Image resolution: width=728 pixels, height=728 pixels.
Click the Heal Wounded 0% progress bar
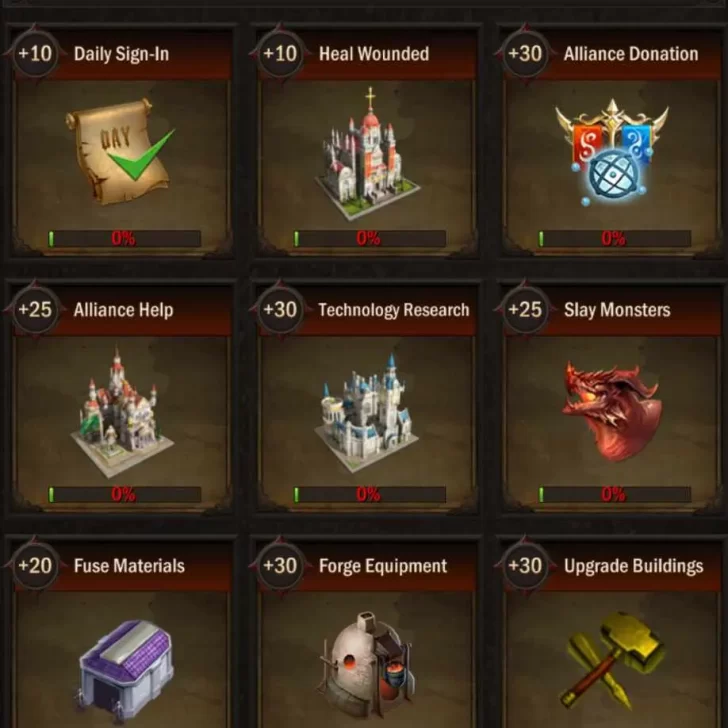pyautogui.click(x=370, y=239)
